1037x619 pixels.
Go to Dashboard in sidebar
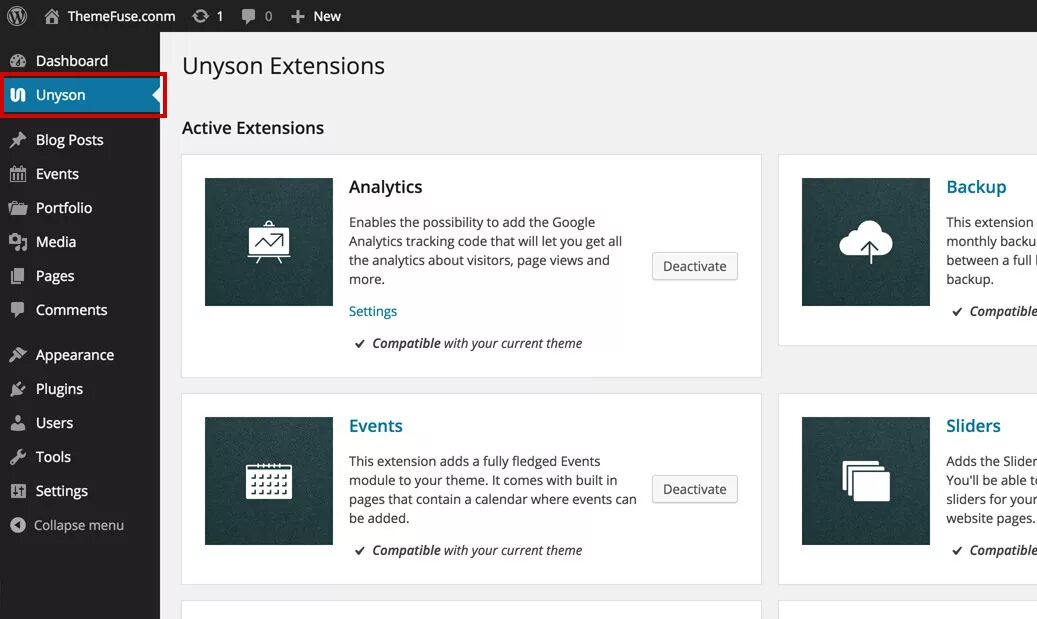71,61
